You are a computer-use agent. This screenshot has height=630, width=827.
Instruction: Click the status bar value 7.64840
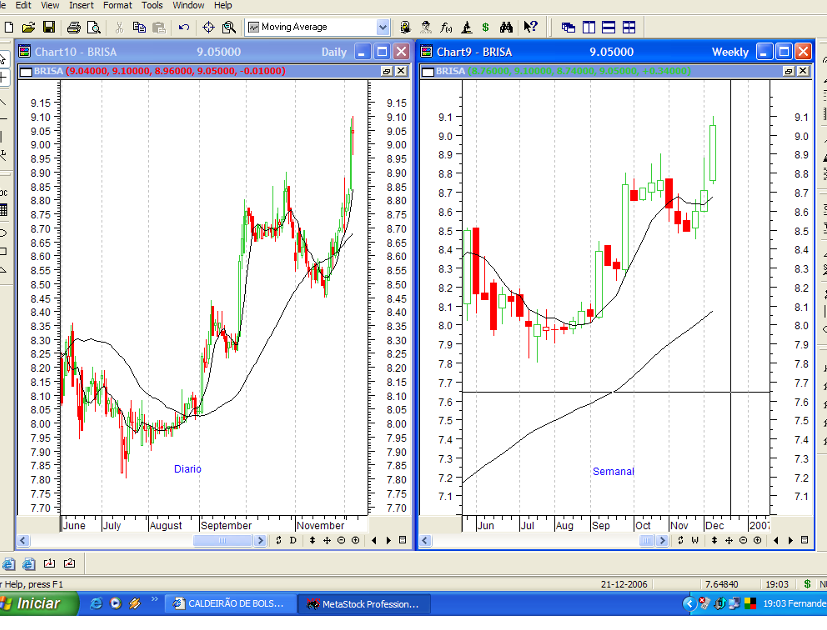[722, 585]
